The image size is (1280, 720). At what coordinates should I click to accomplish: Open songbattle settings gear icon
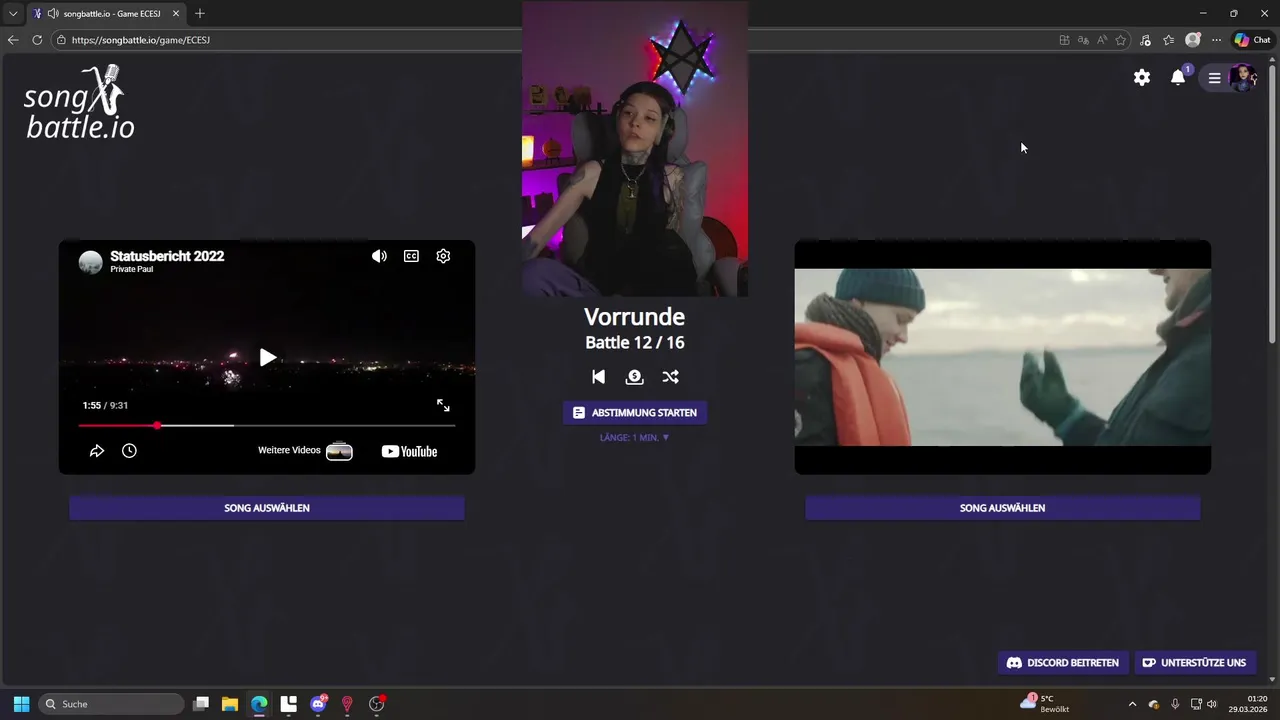pyautogui.click(x=1142, y=77)
